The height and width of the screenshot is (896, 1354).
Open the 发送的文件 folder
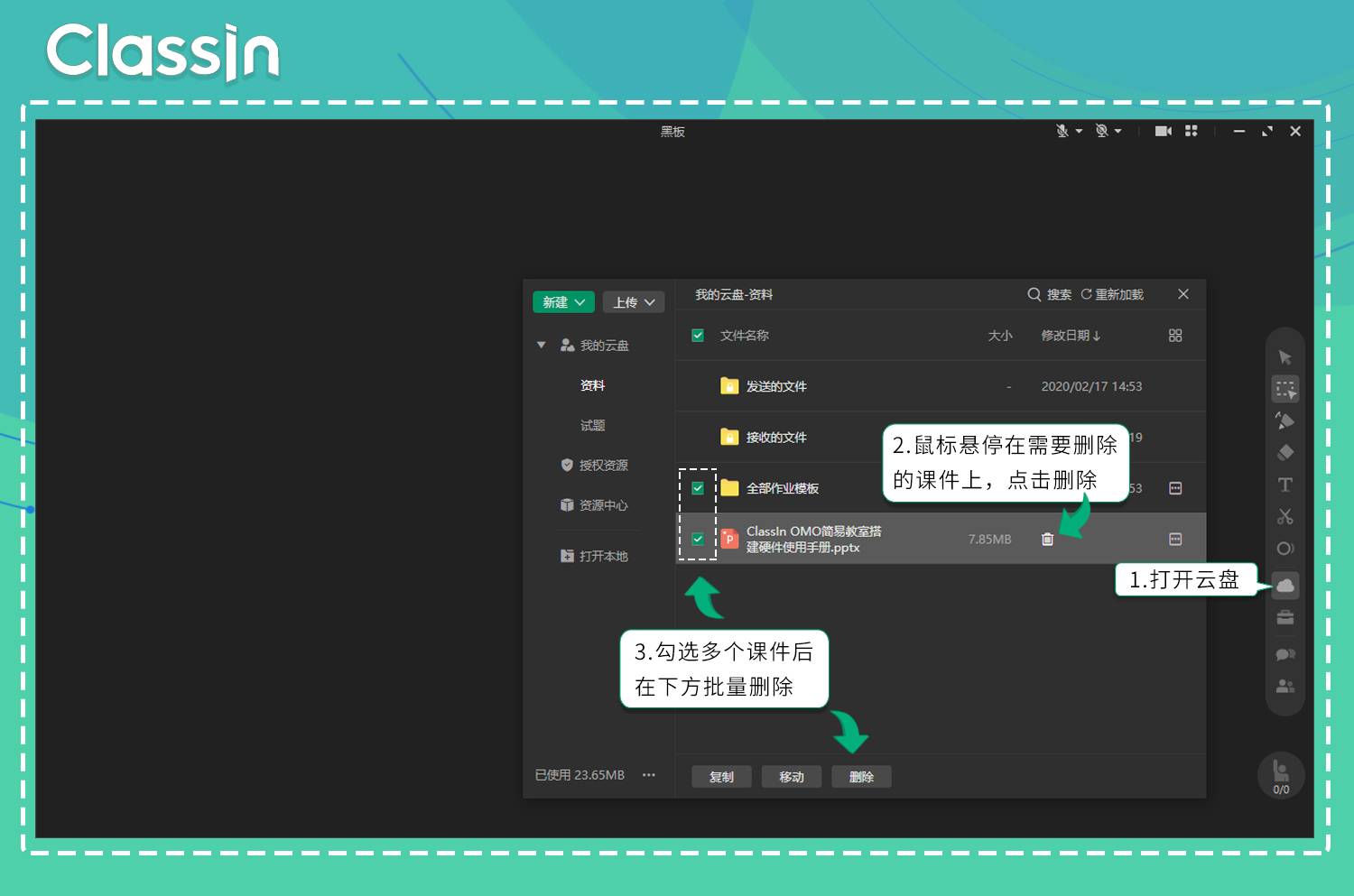(776, 386)
